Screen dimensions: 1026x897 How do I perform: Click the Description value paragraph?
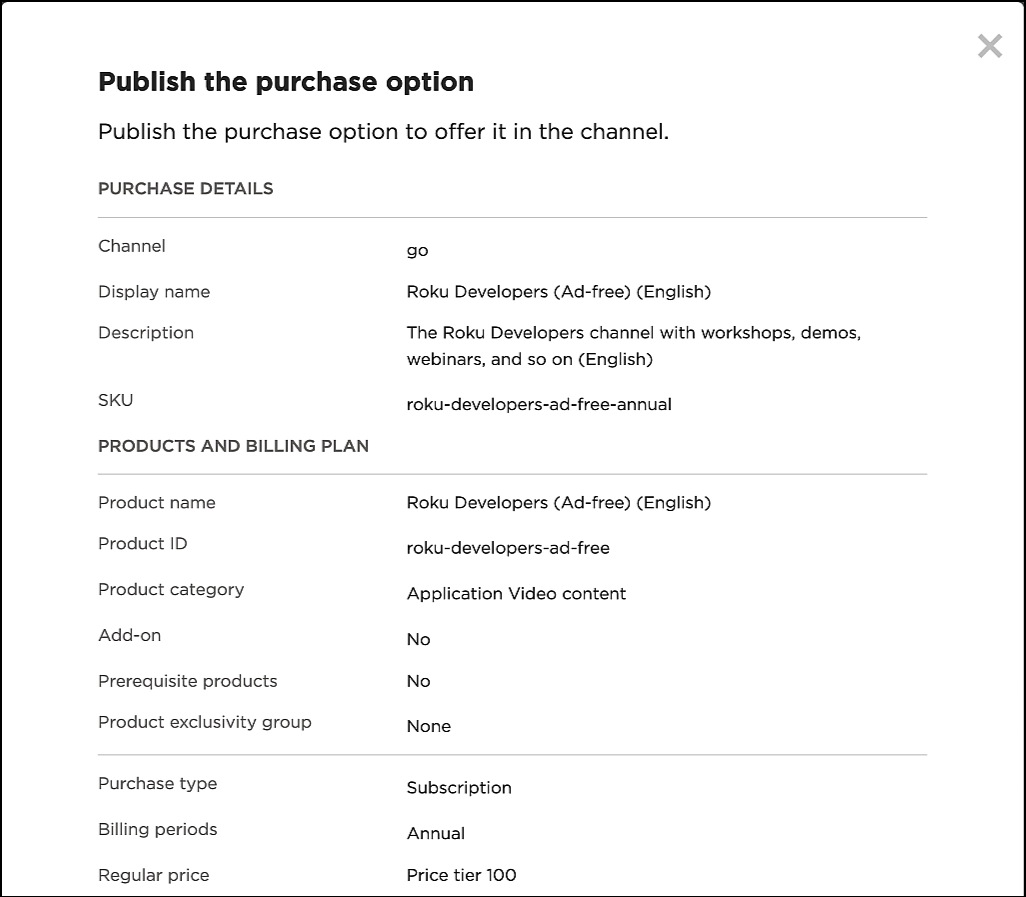point(633,345)
